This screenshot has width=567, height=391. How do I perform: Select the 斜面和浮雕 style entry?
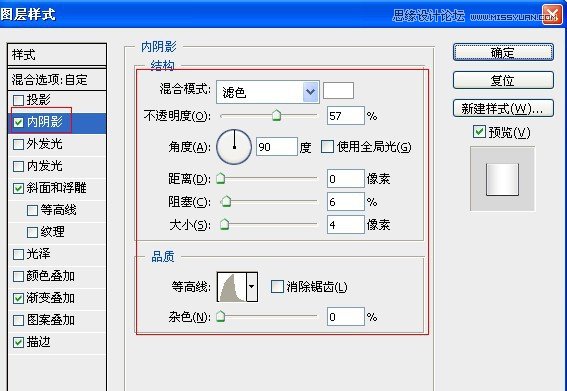[x=56, y=188]
